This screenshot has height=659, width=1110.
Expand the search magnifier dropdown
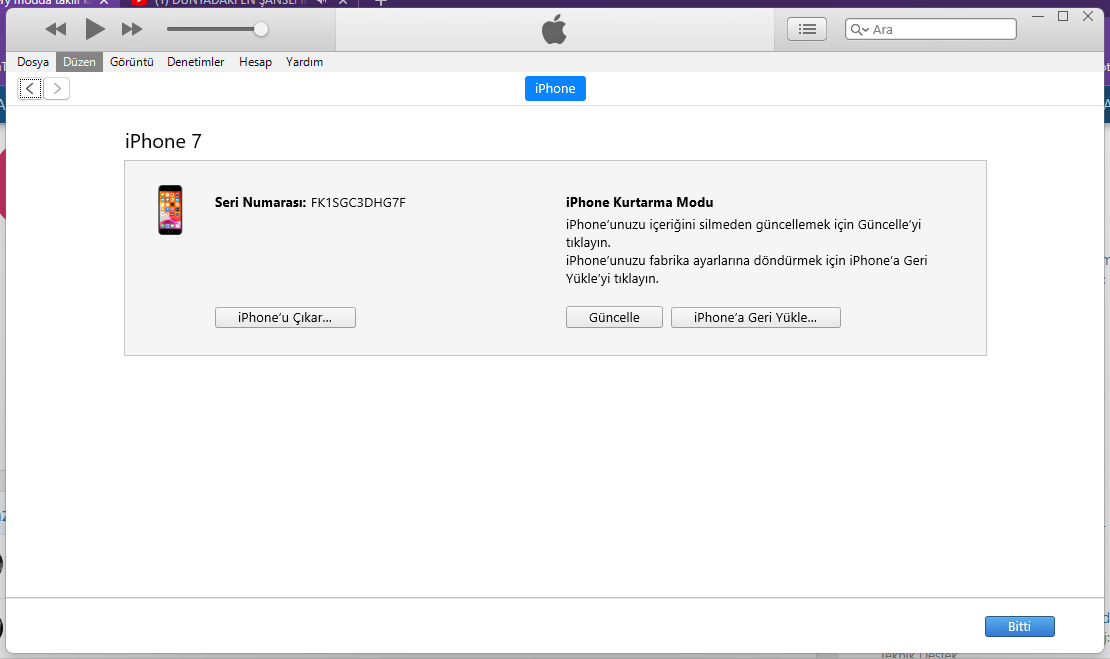coord(859,30)
